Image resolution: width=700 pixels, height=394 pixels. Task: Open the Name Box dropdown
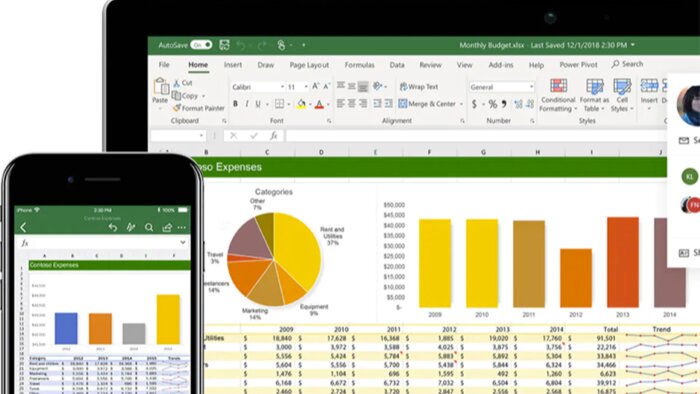point(201,135)
